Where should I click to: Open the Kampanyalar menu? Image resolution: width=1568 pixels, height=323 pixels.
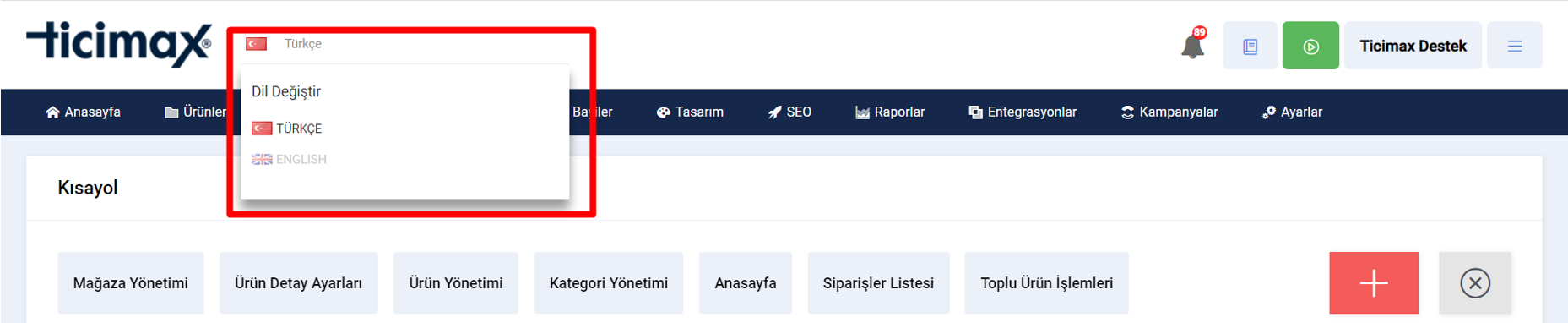pyautogui.click(x=1169, y=112)
